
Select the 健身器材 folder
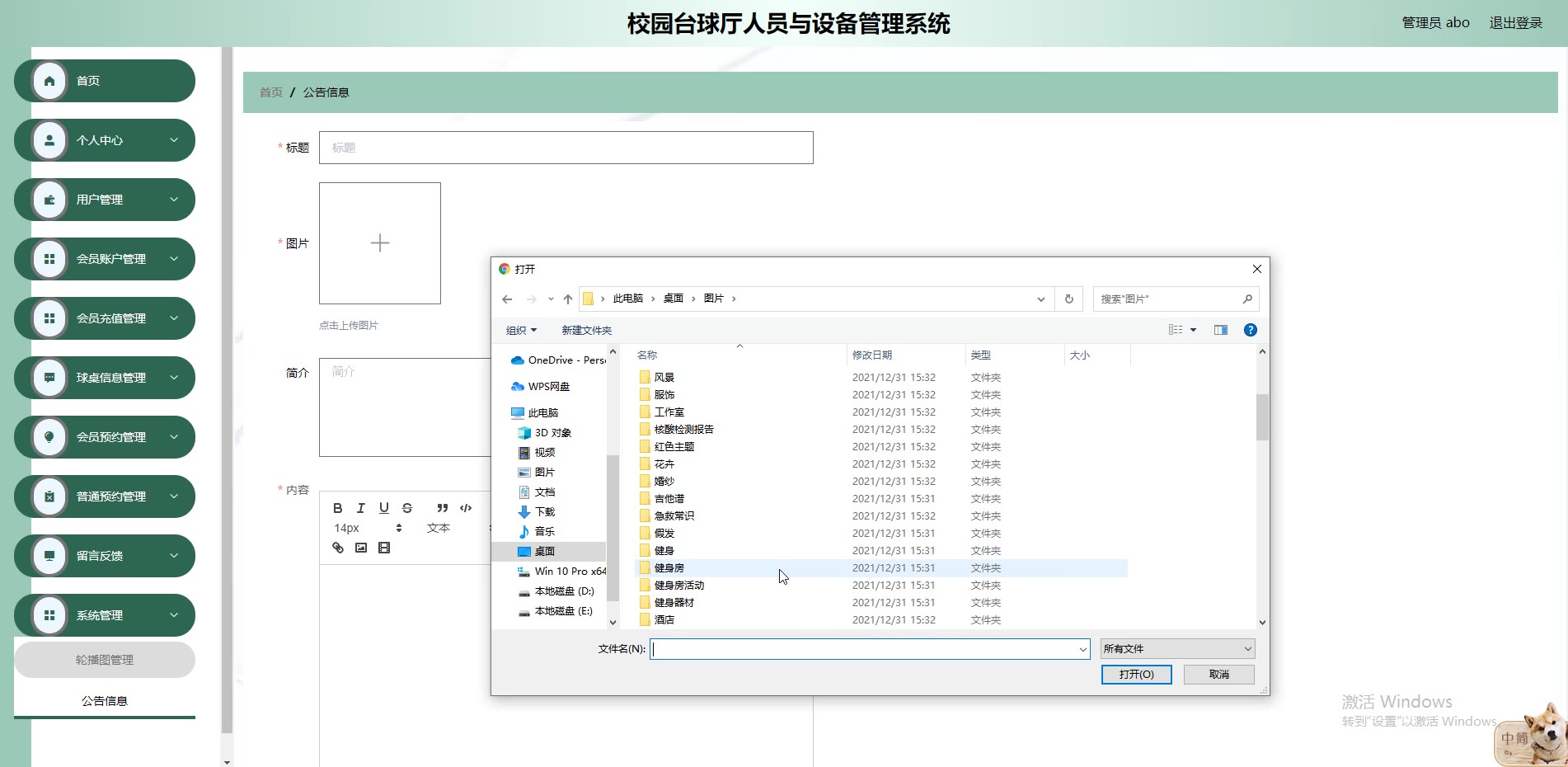(674, 603)
